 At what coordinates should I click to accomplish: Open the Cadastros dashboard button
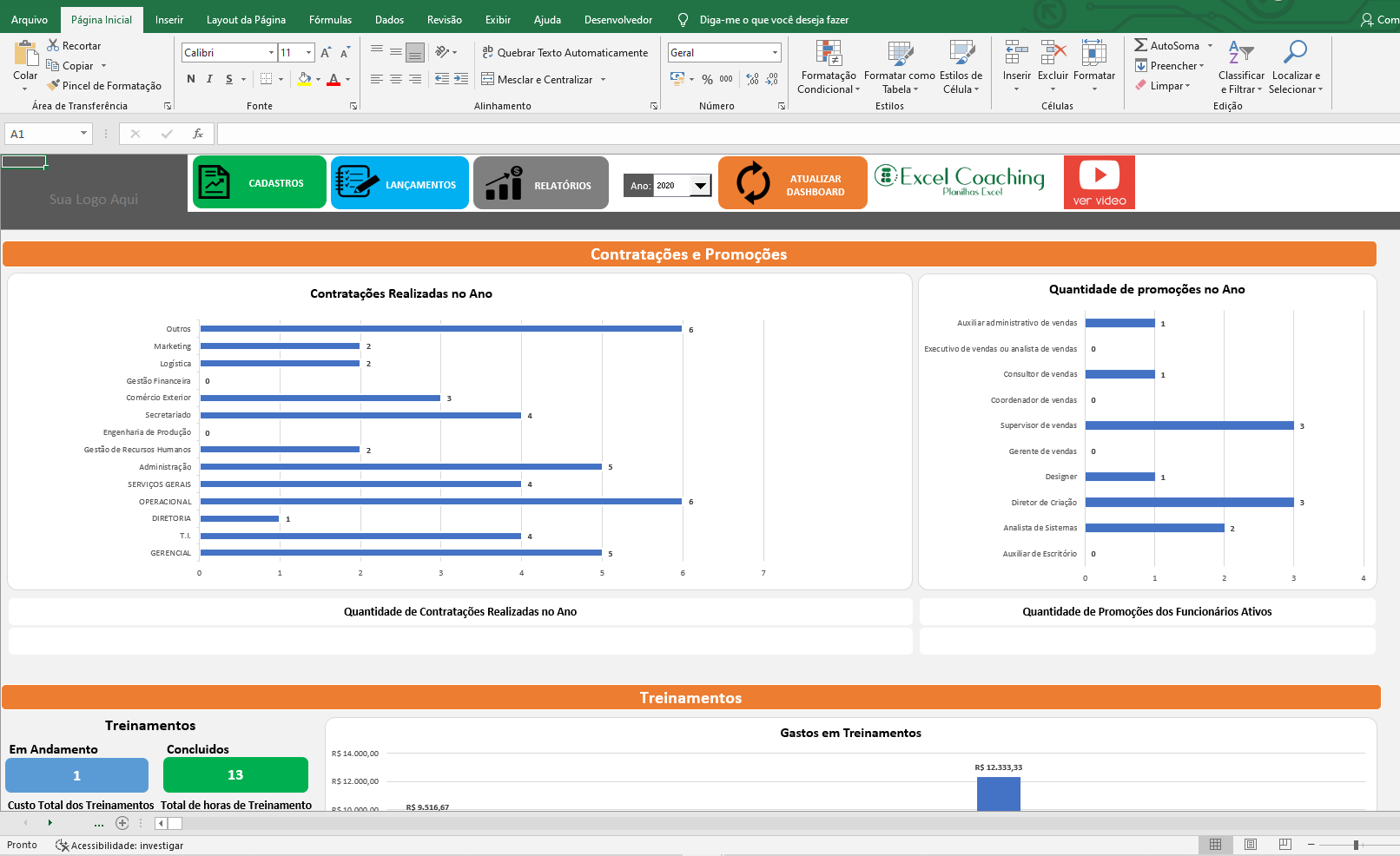point(259,183)
